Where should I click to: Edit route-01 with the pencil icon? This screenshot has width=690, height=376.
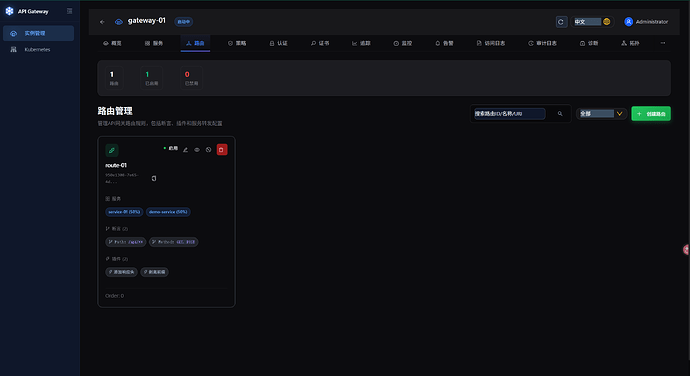[x=185, y=150]
